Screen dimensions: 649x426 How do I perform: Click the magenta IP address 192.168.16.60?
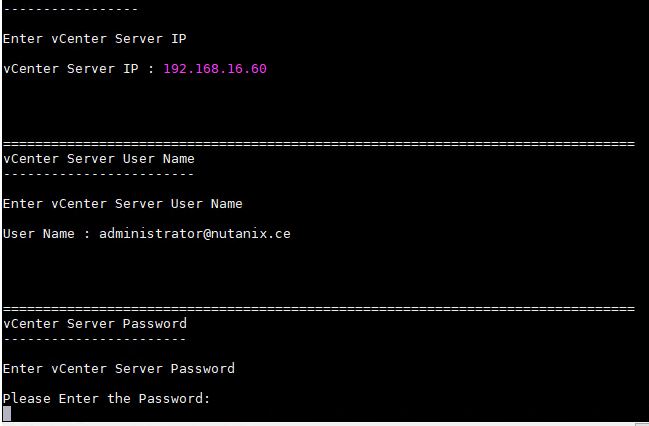[215, 69]
